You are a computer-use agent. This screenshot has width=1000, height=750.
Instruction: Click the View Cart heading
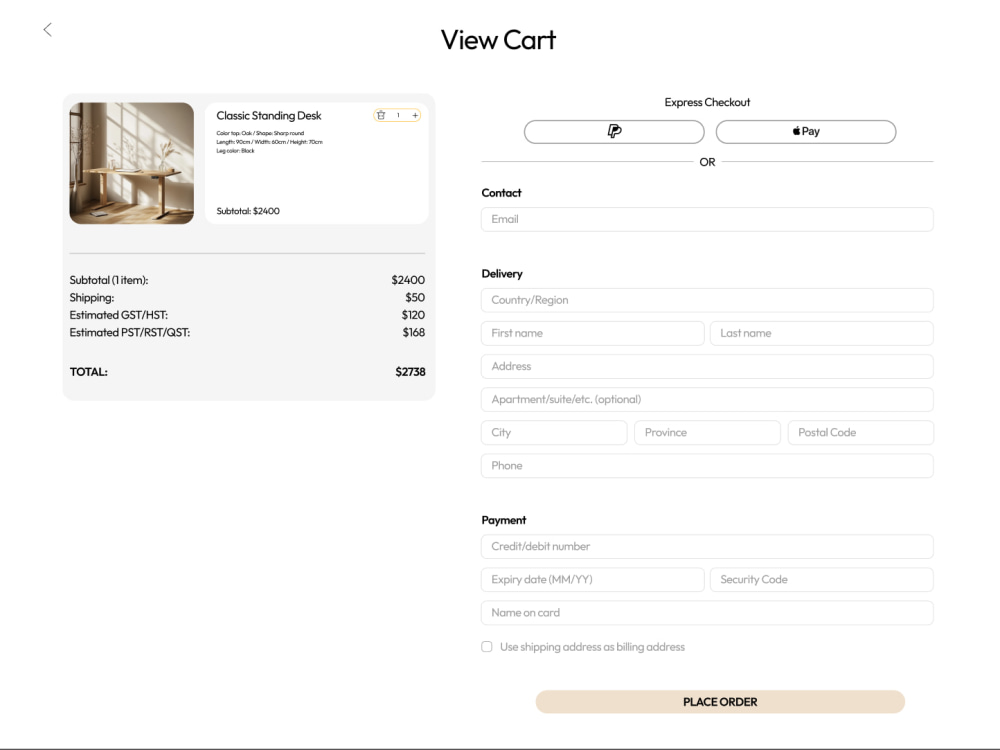point(498,40)
